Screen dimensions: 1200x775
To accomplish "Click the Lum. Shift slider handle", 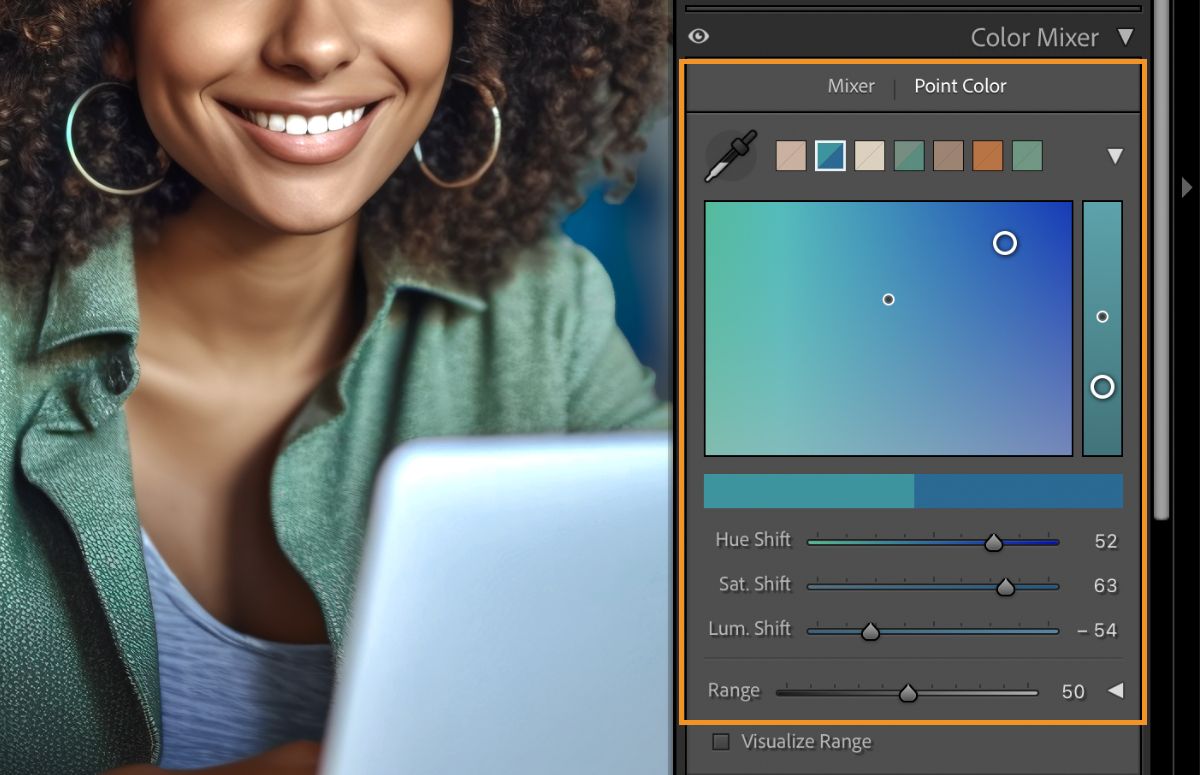I will 870,630.
